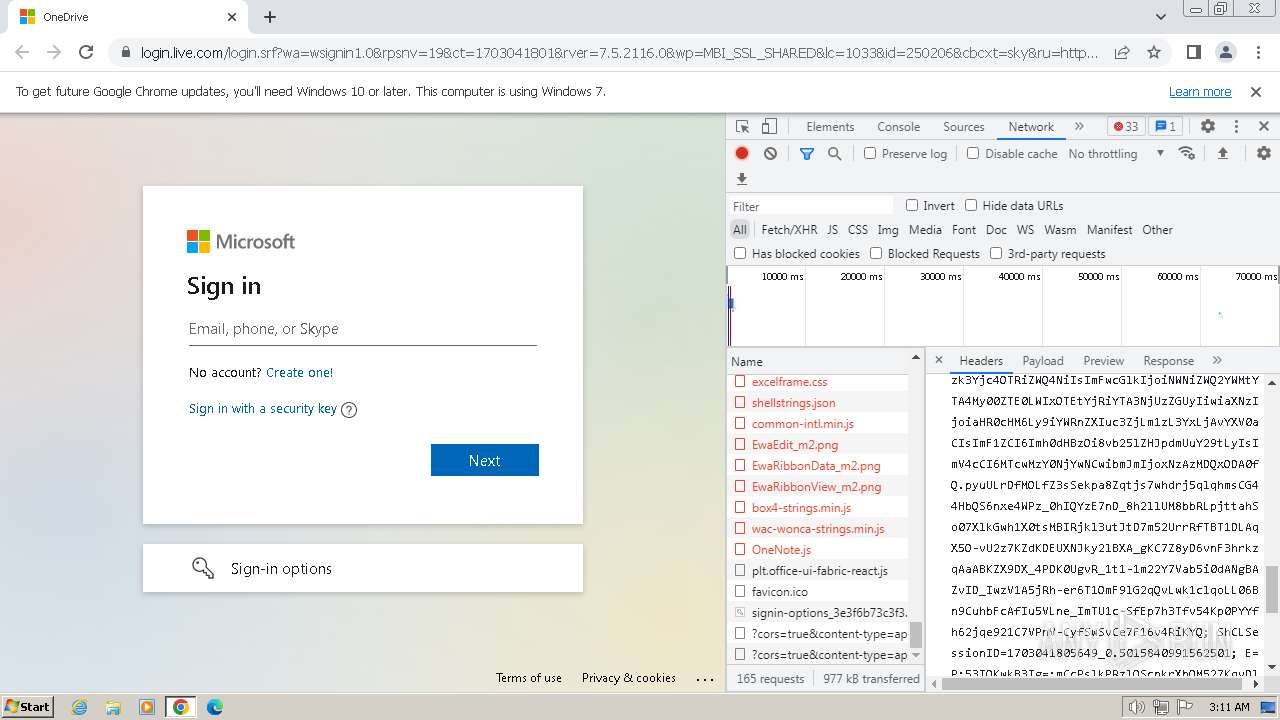Click Sign in with a security key
Screen dimensions: 1280x720
tap(263, 408)
